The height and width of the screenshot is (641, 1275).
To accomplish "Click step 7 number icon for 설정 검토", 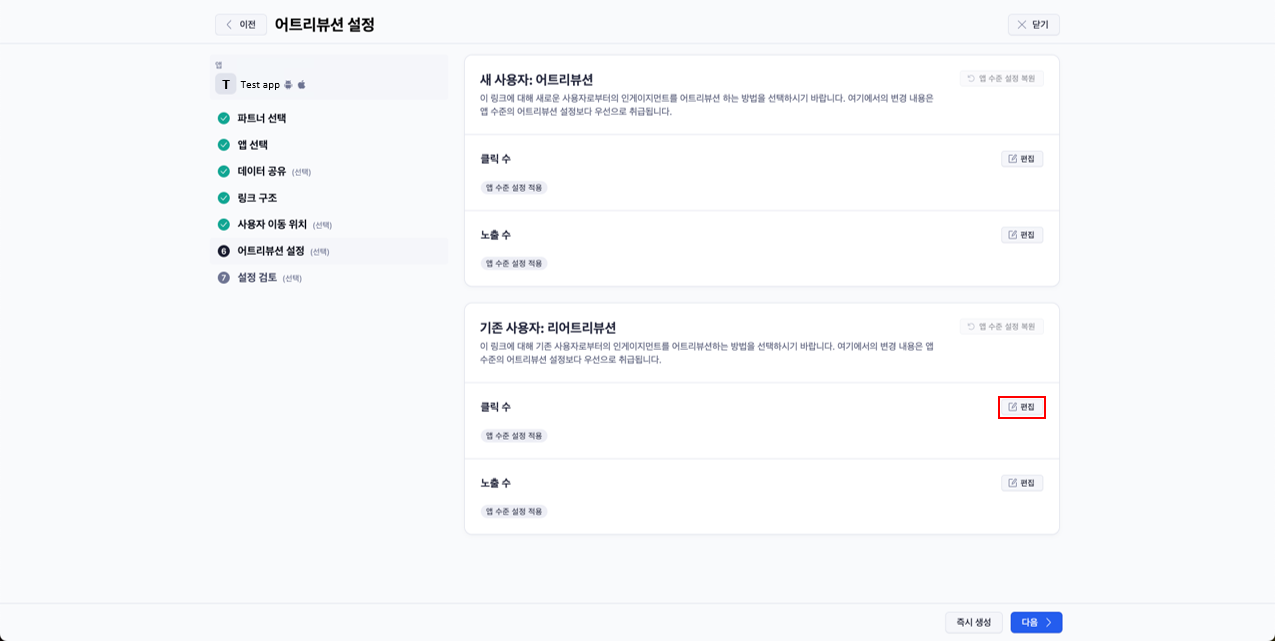I will pos(224,277).
